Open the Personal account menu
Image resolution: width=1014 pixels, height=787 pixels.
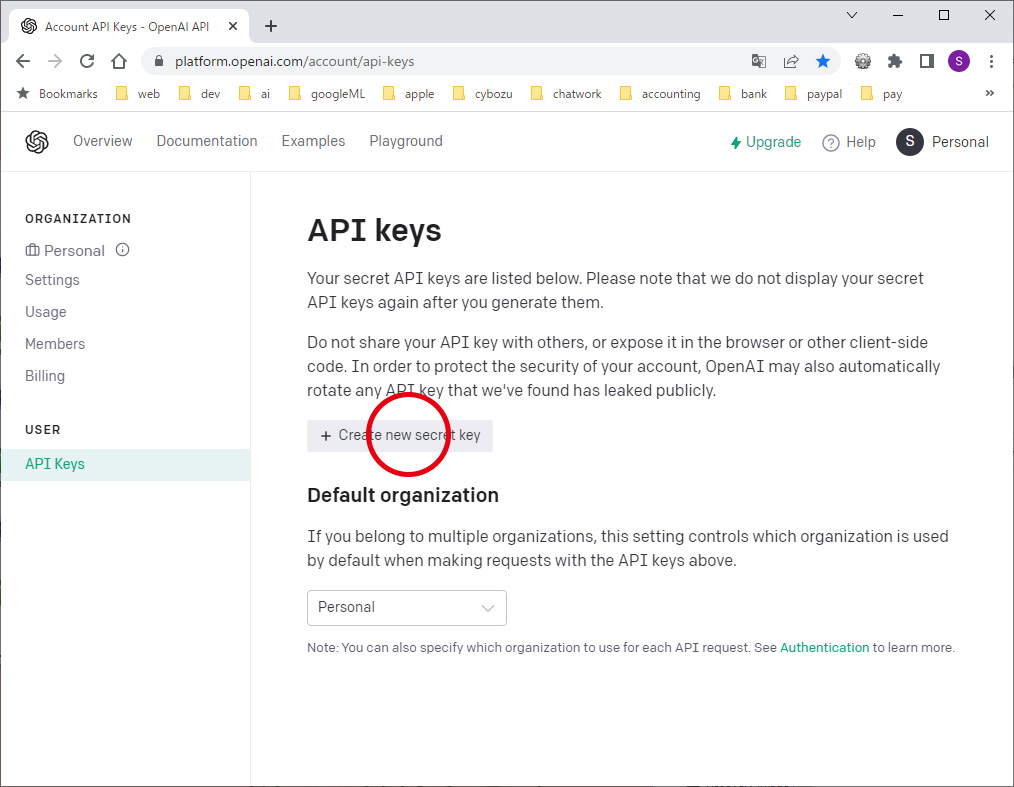pos(942,142)
